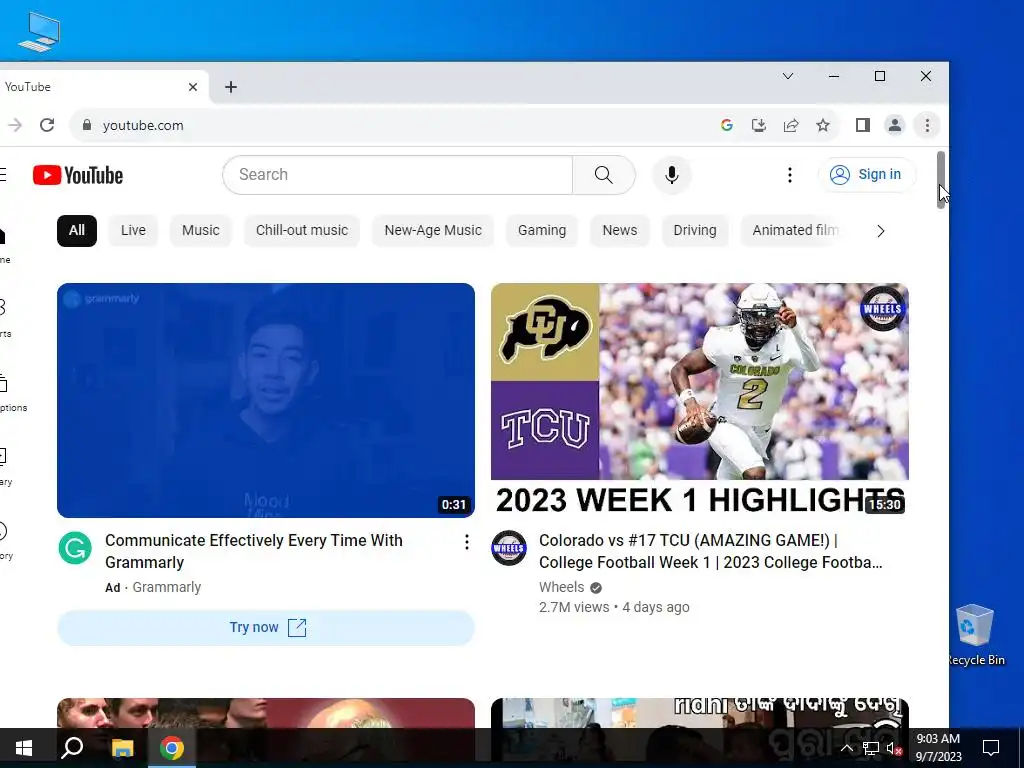Toggle Chrome side panel
The height and width of the screenshot is (768, 1024).
pyautogui.click(x=863, y=125)
